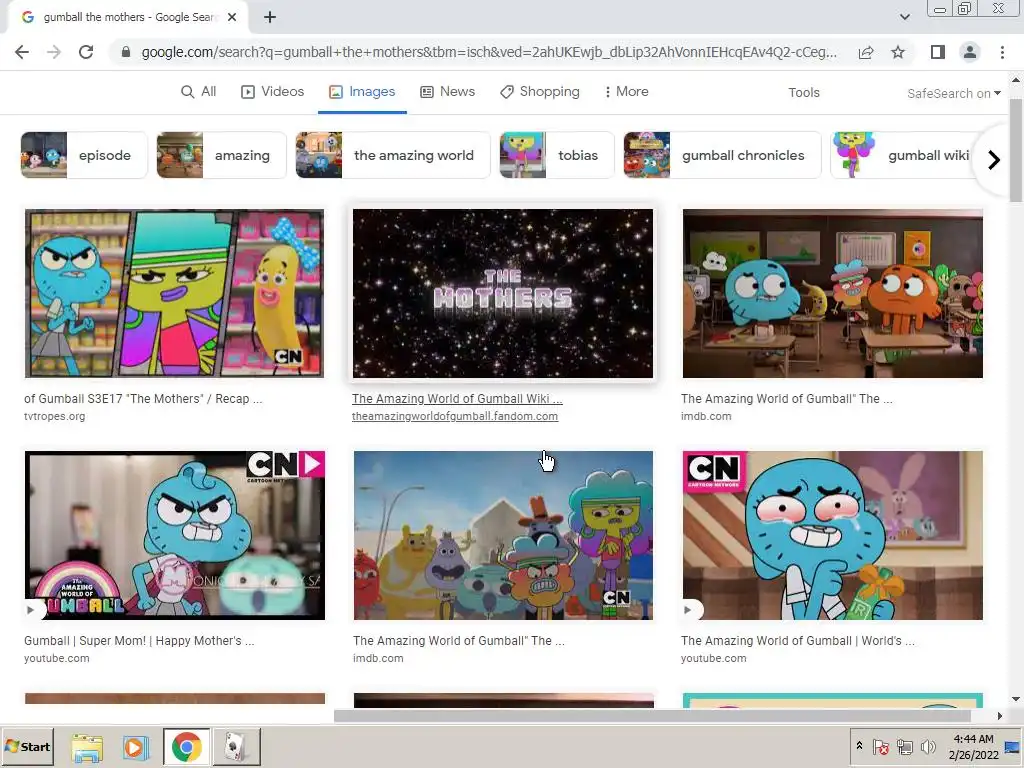This screenshot has height=768, width=1024.
Task: Select the Images tab
Action: click(362, 92)
